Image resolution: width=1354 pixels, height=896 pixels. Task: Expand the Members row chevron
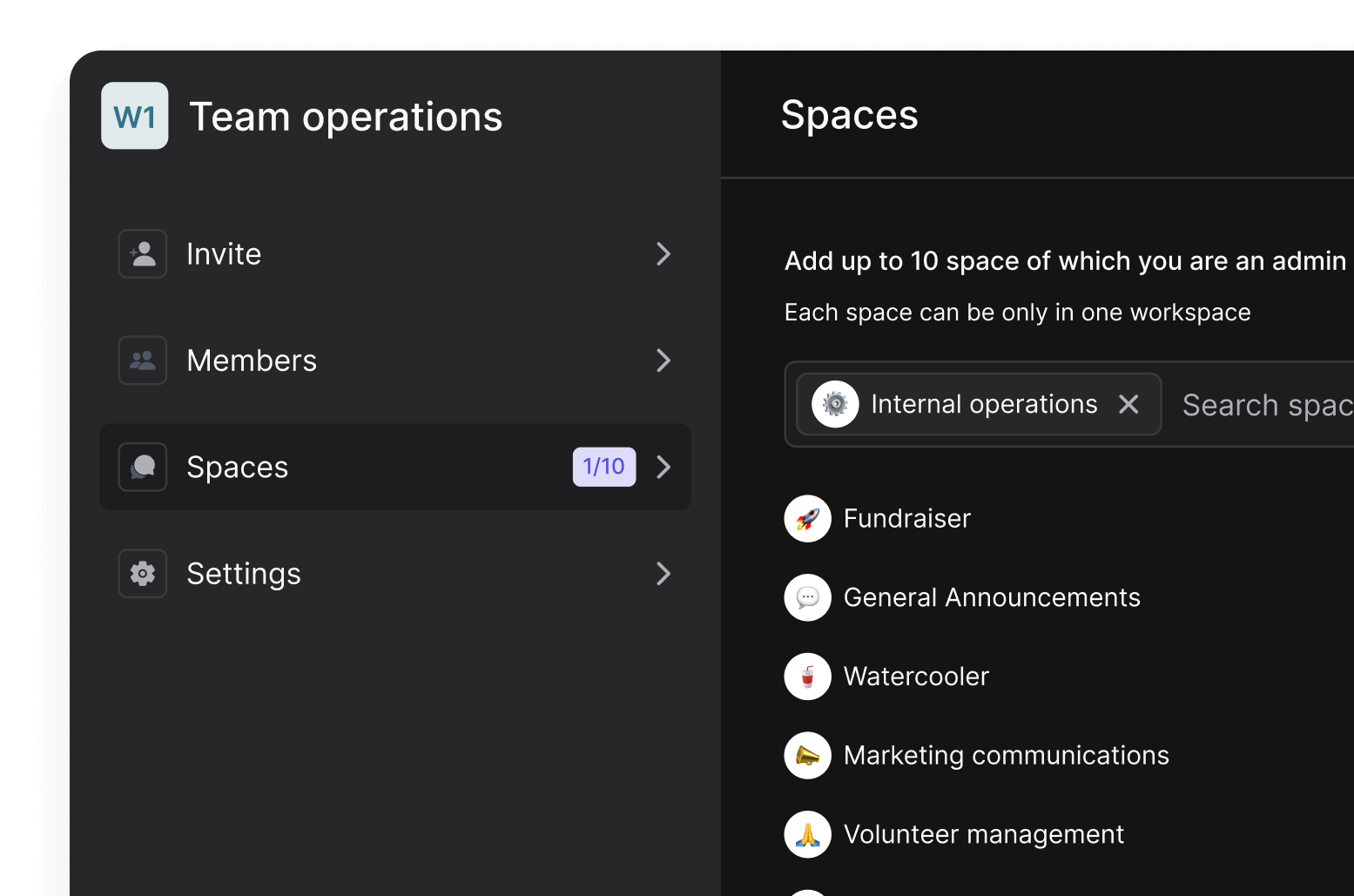pos(664,360)
